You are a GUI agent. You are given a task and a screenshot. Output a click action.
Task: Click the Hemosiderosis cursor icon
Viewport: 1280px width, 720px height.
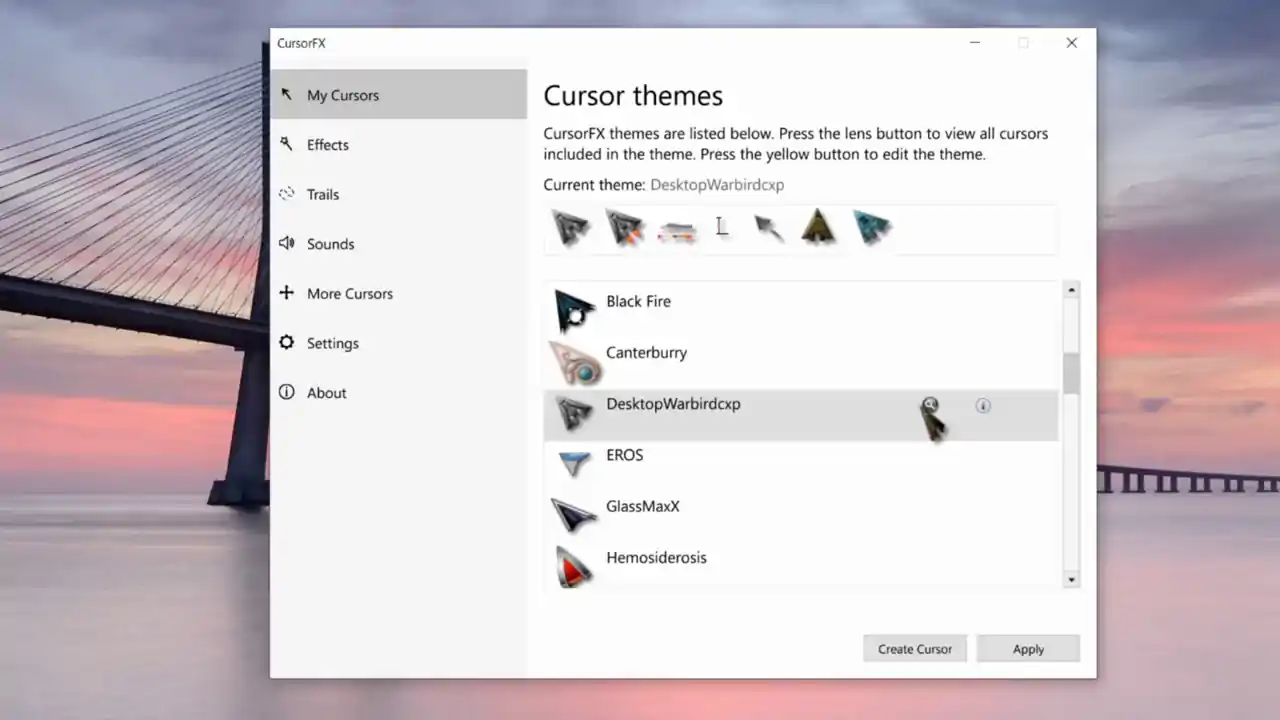(x=574, y=567)
